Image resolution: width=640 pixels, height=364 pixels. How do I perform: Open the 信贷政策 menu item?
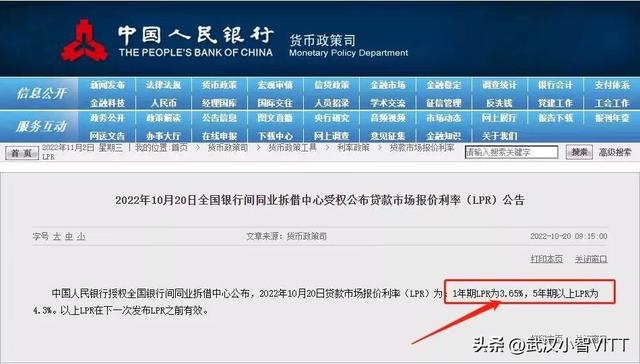click(331, 85)
